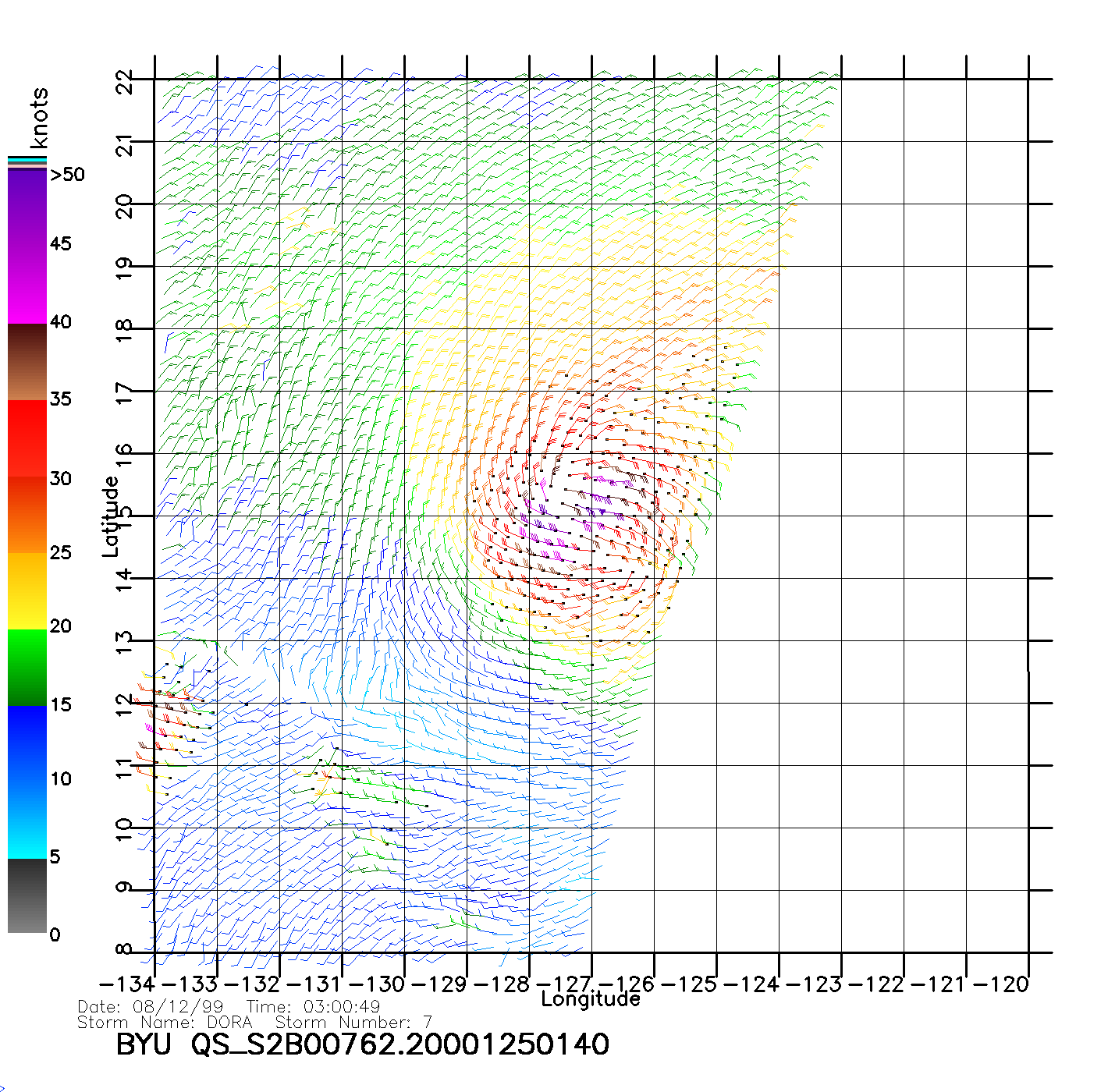
Task: Click the BYU QS_S2B00762.20001250140 title text
Action: [x=362, y=1044]
